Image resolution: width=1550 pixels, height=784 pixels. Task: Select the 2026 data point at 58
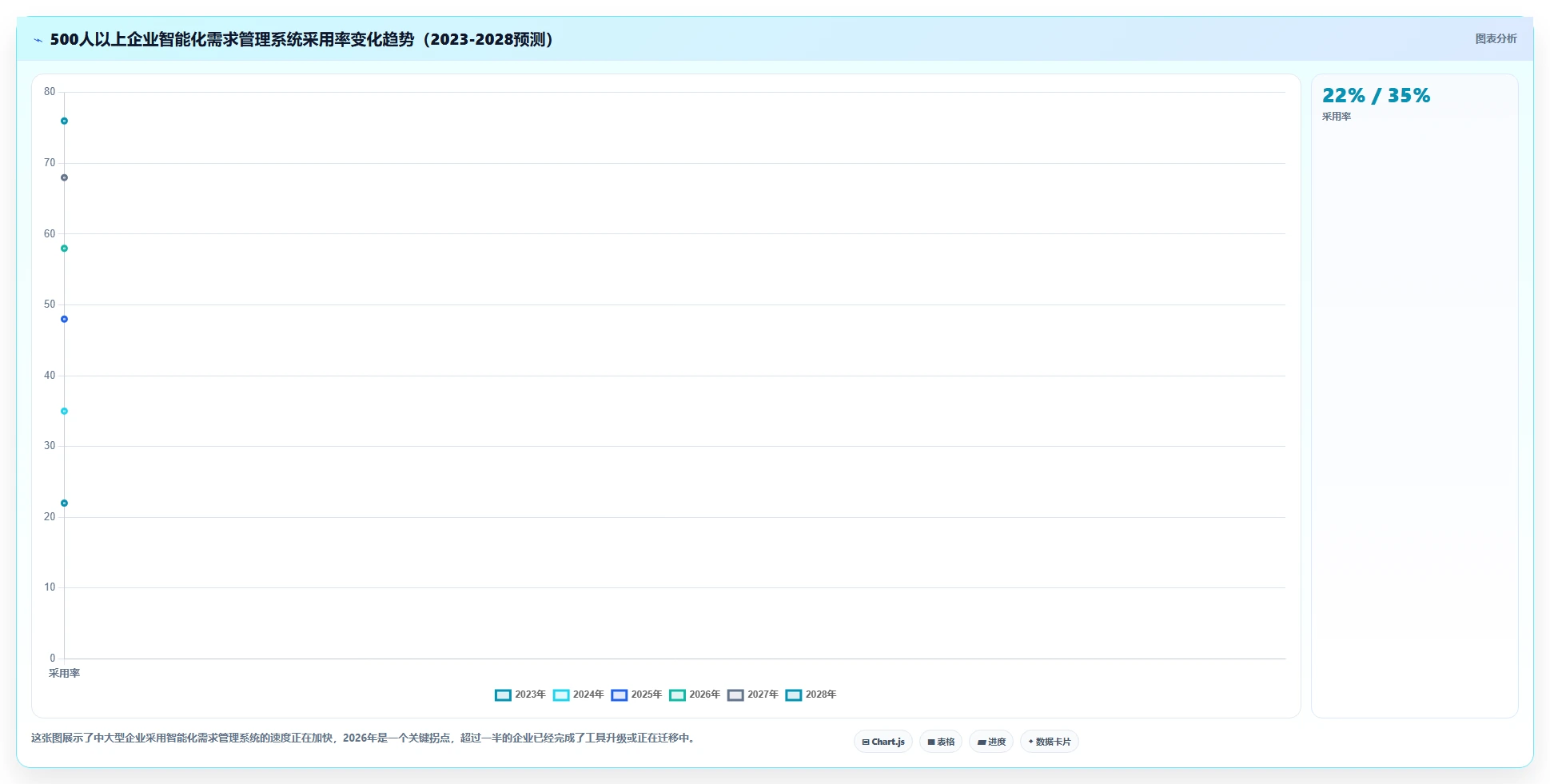64,249
